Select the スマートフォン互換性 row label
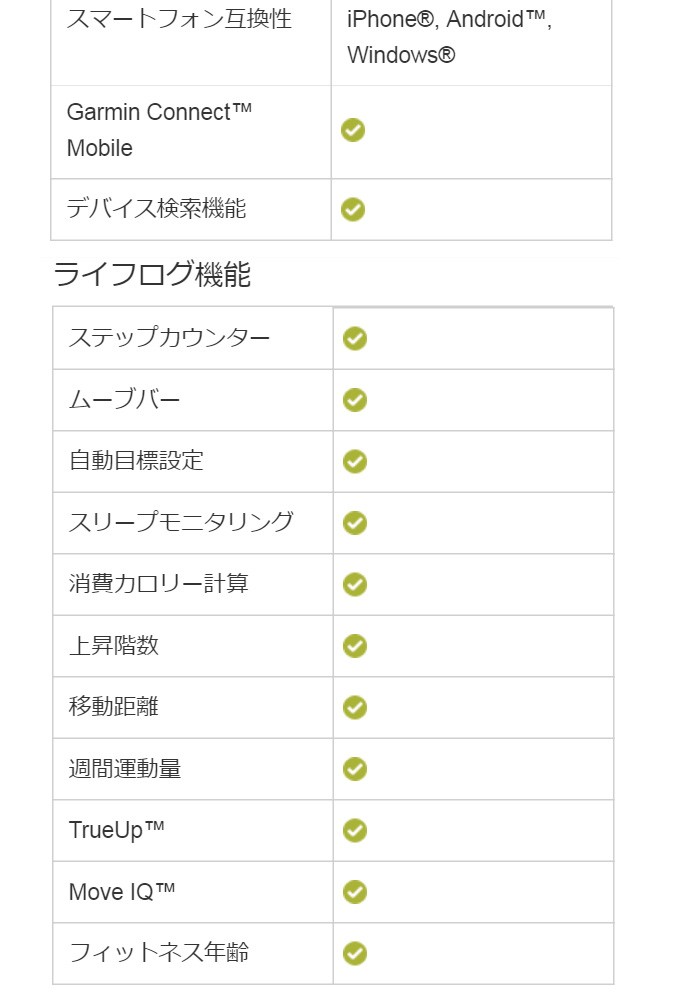This screenshot has width=680, height=994. click(179, 19)
